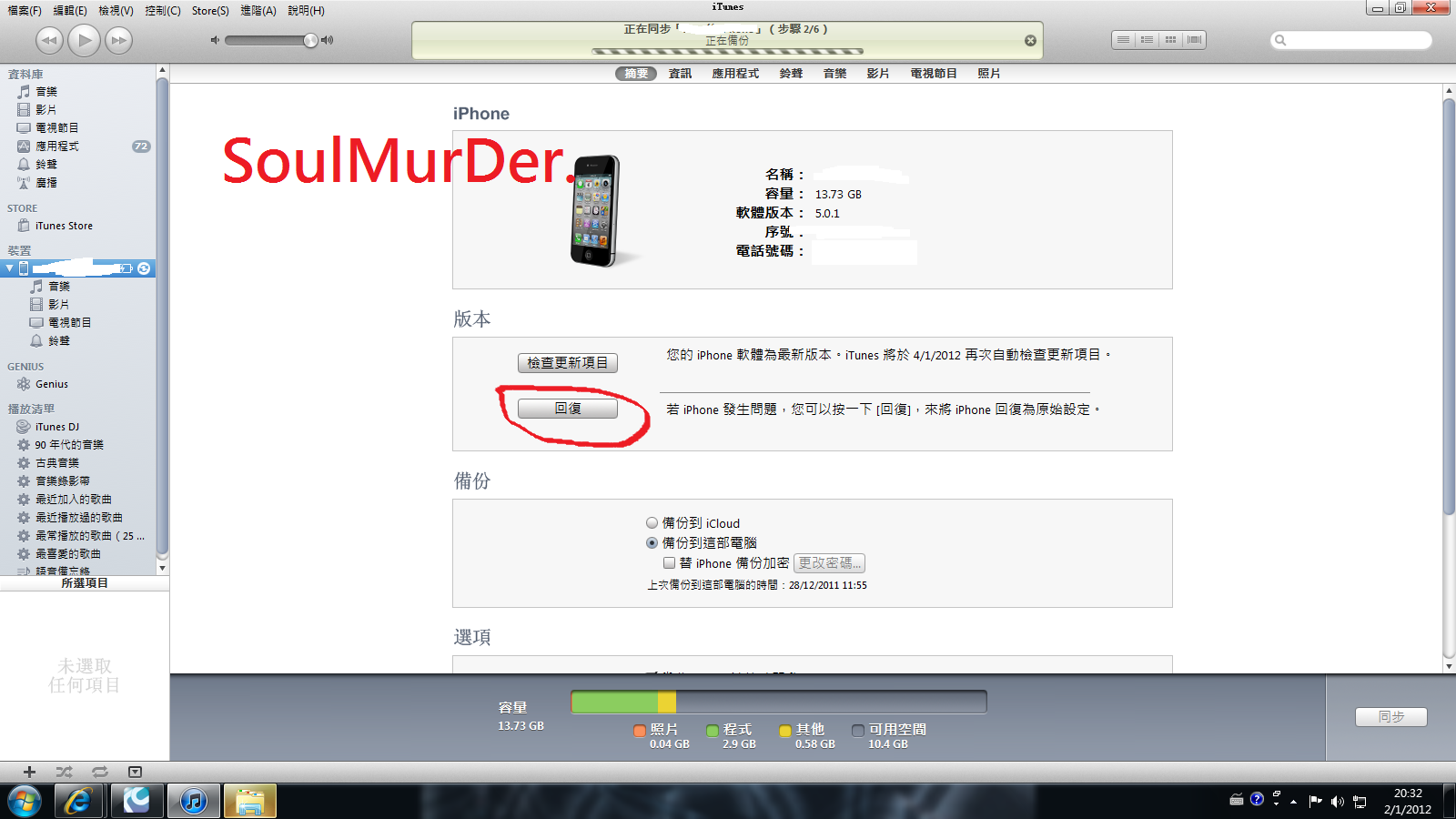This screenshot has width=1456, height=819.
Task: Add a new playlist with the plus button
Action: (x=29, y=772)
